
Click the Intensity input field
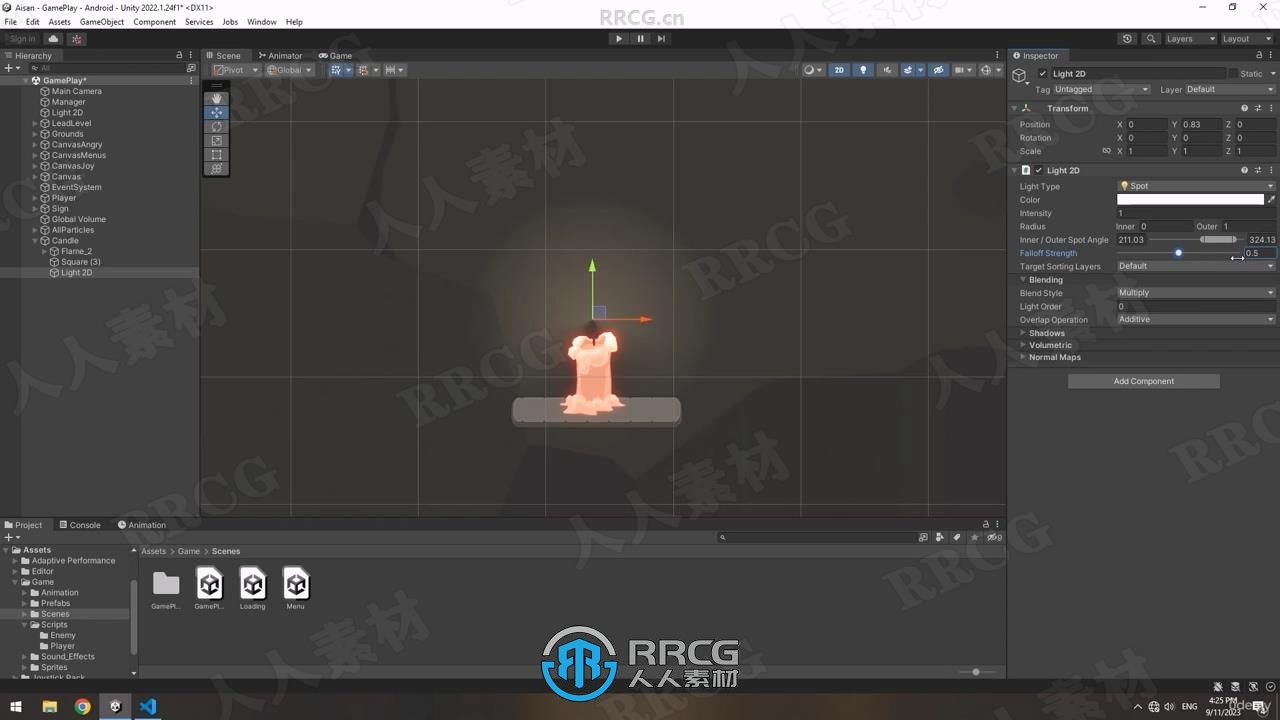click(x=1196, y=213)
